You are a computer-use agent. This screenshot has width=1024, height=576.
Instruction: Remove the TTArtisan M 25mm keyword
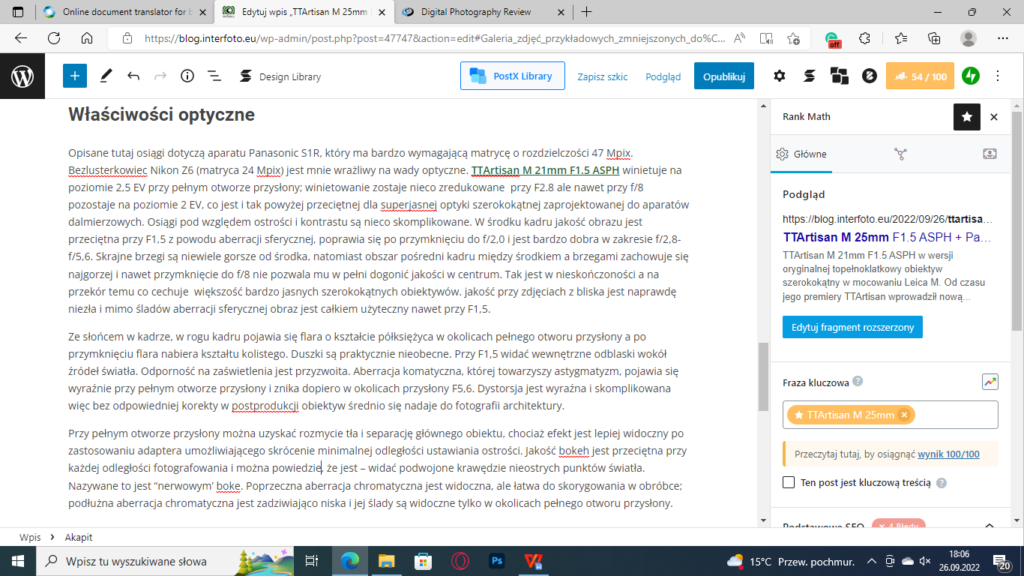pyautogui.click(x=904, y=415)
